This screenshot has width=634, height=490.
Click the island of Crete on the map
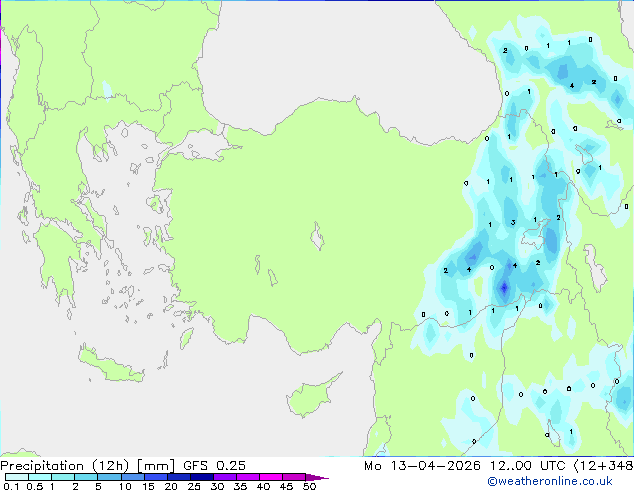pyautogui.click(x=110, y=365)
